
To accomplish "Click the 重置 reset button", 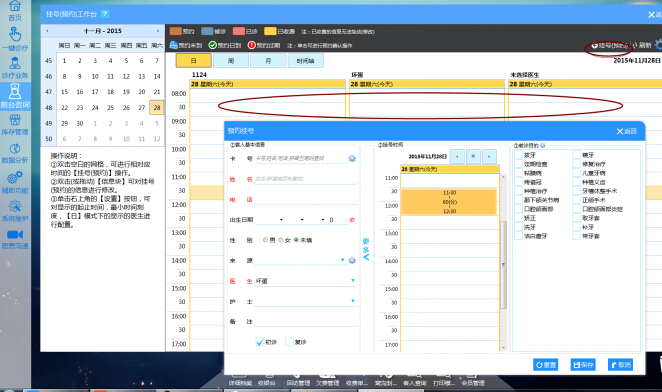I will (x=546, y=365).
